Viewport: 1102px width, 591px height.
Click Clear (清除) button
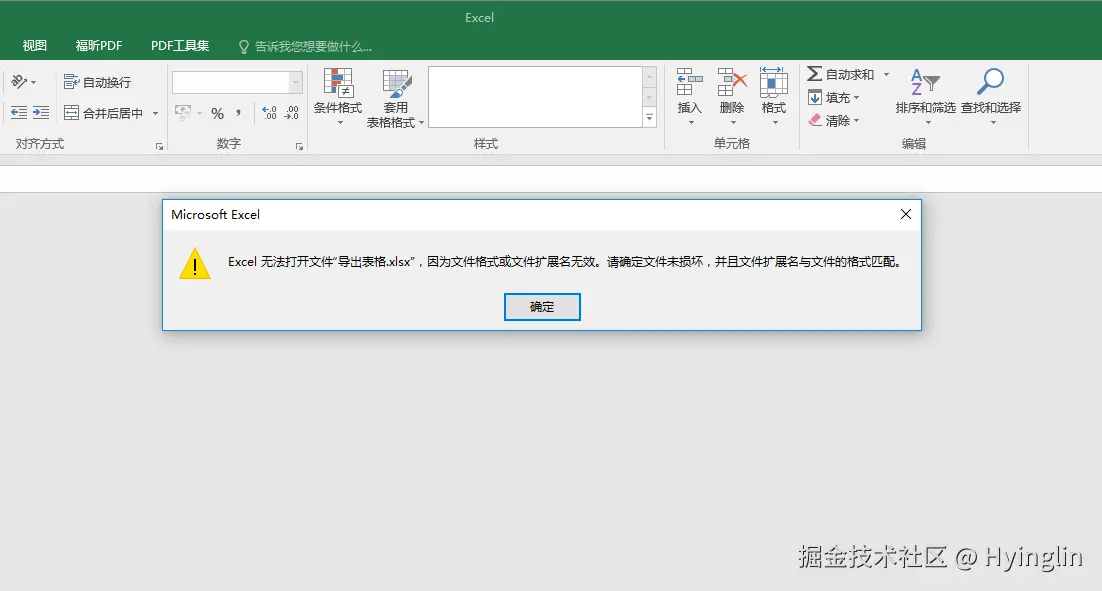pos(834,120)
